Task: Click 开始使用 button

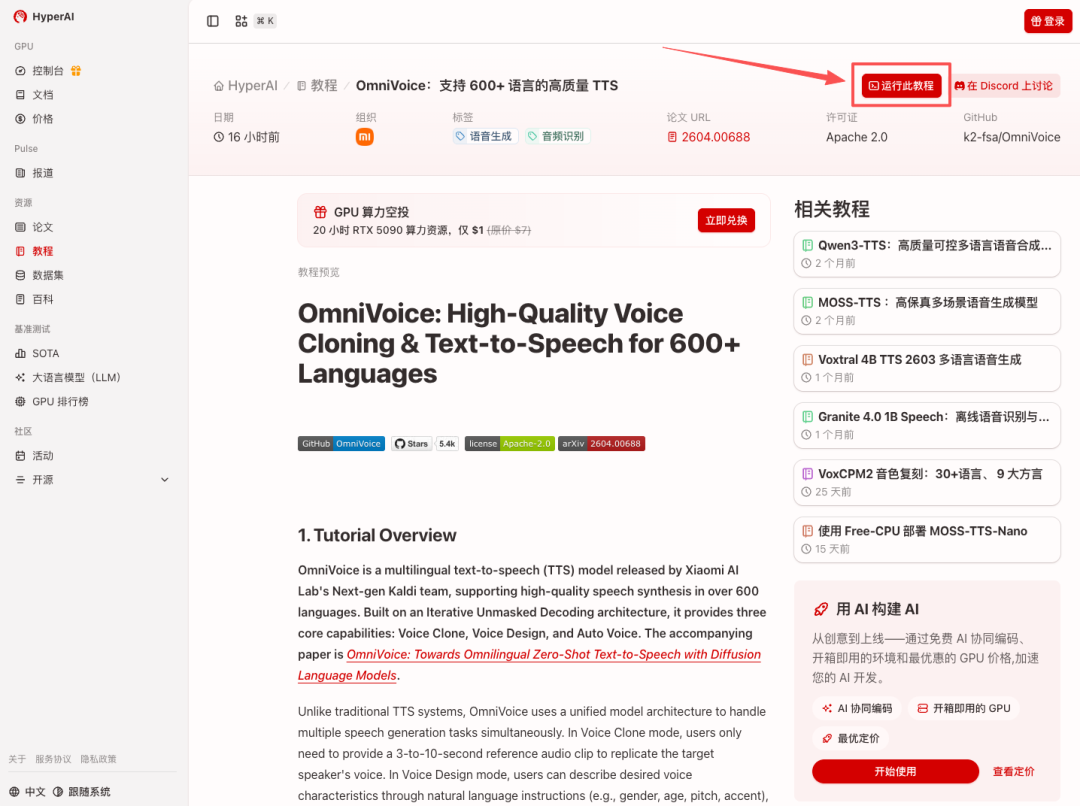Action: (895, 772)
